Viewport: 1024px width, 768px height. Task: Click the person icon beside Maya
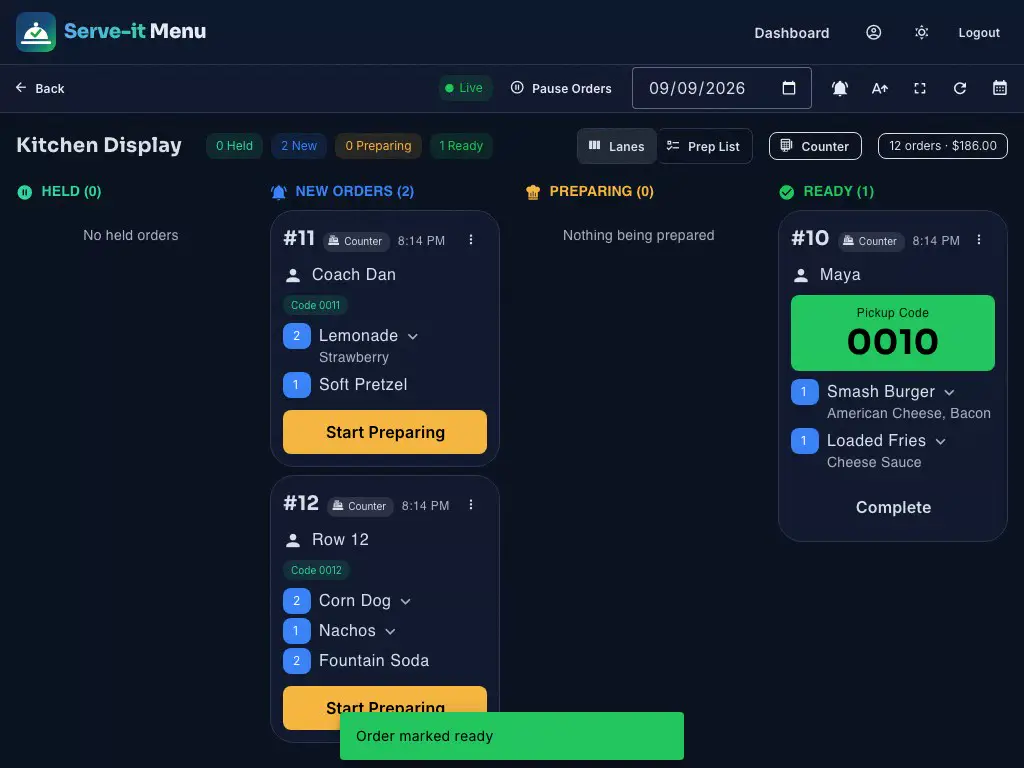tap(801, 276)
